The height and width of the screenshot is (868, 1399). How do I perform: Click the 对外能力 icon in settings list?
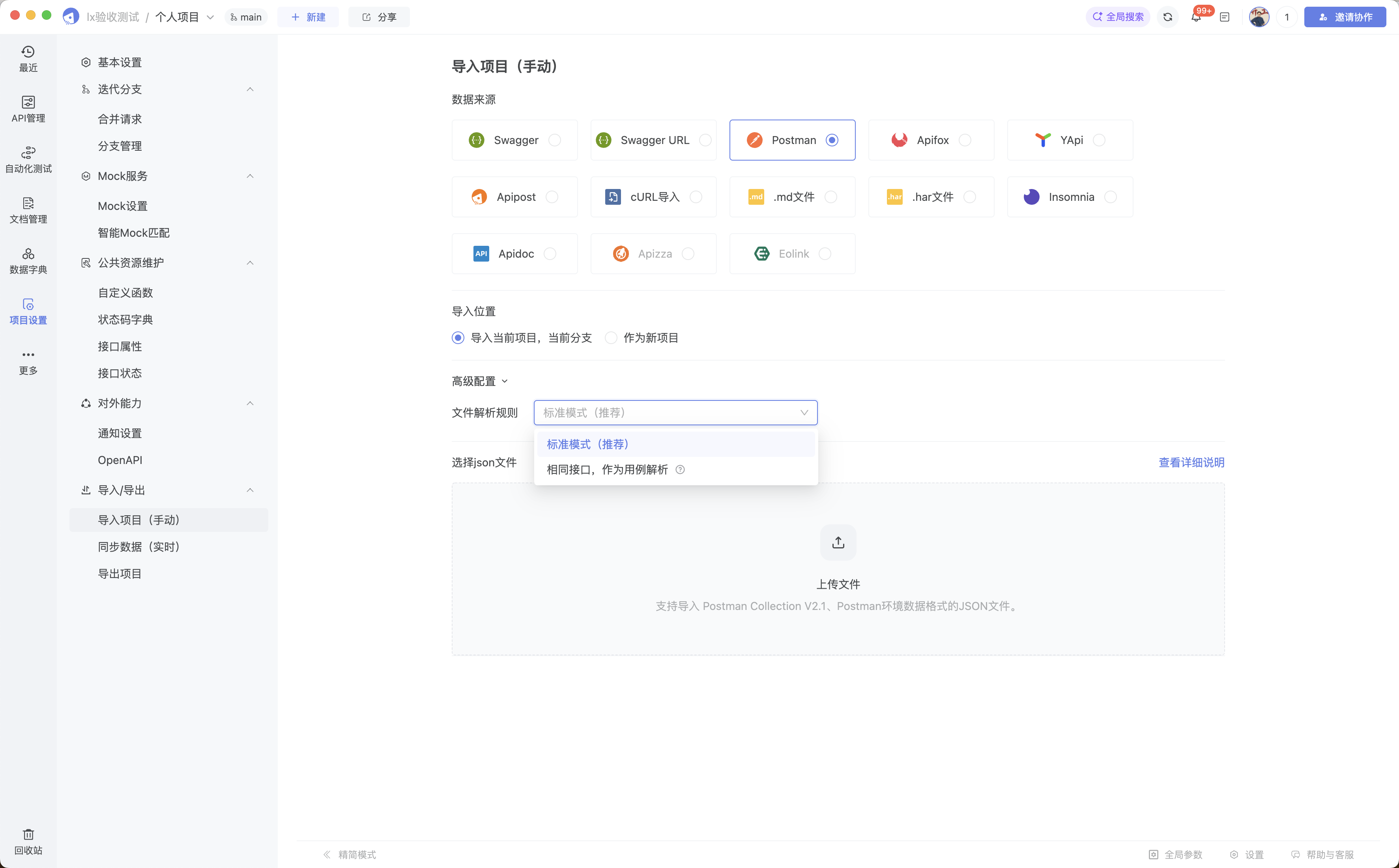pos(86,403)
